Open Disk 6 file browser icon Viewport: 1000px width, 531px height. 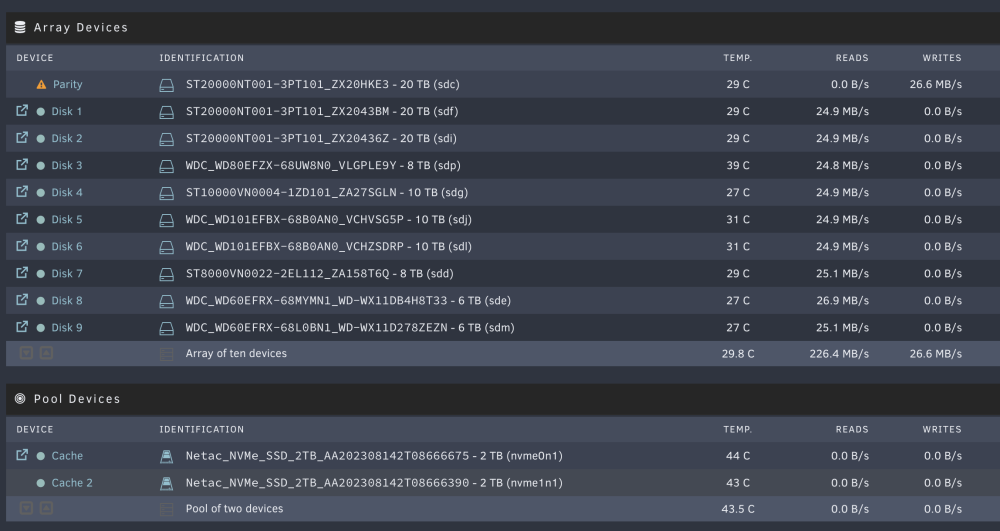coord(22,245)
